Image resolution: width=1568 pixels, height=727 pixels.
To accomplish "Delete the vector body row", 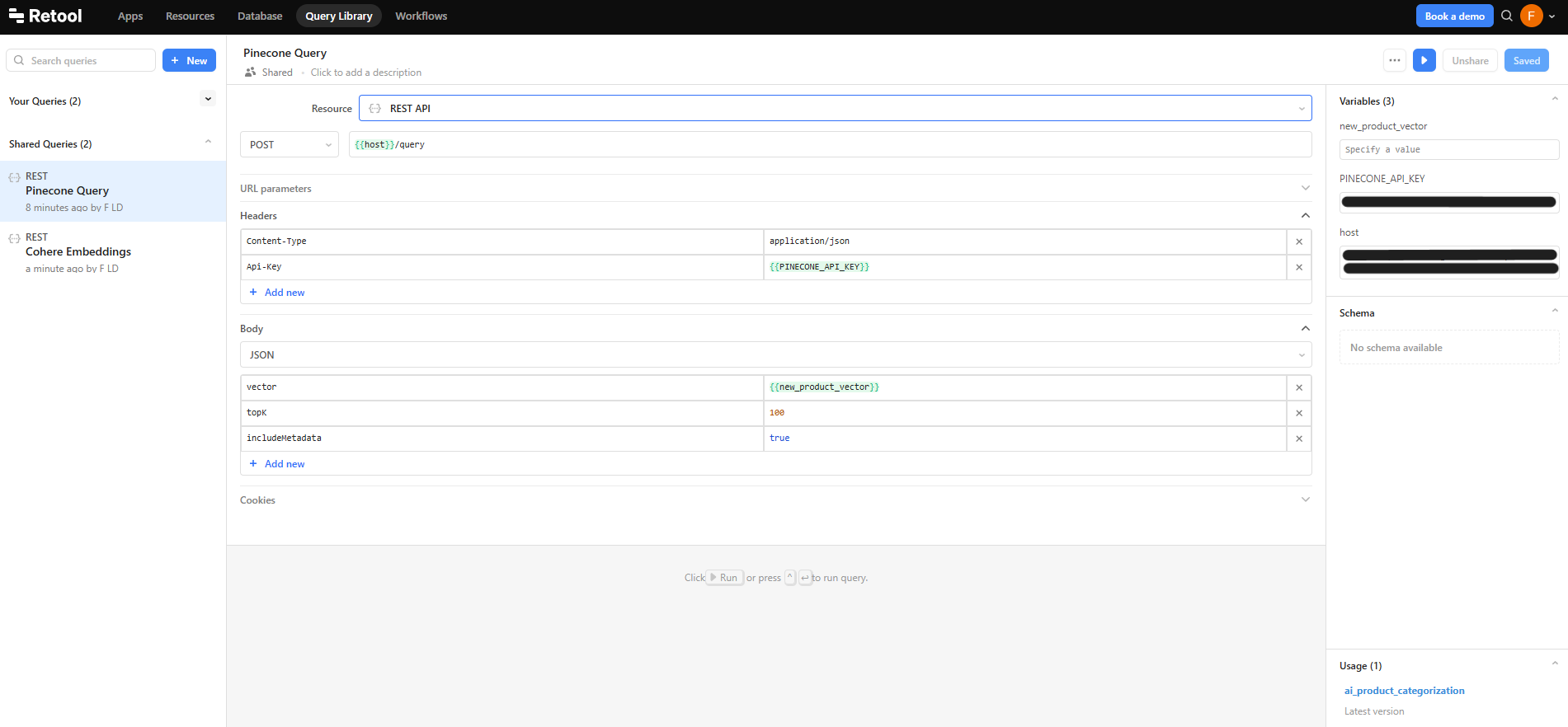I will pyautogui.click(x=1299, y=387).
